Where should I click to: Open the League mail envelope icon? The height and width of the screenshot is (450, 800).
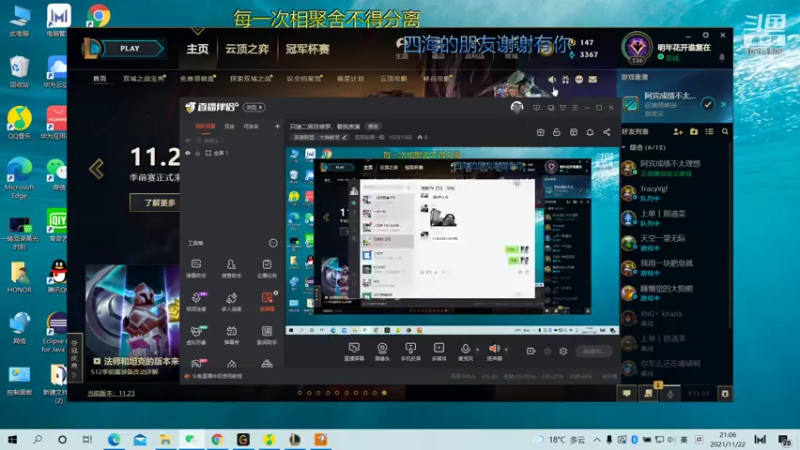coord(592,80)
